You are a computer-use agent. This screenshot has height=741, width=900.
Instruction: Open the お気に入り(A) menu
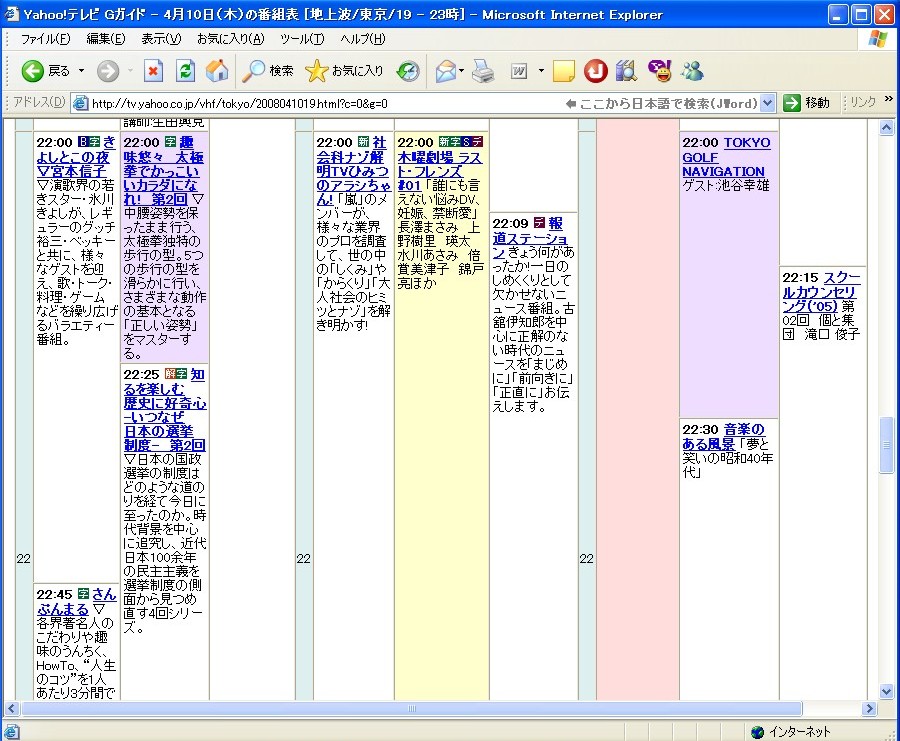230,39
